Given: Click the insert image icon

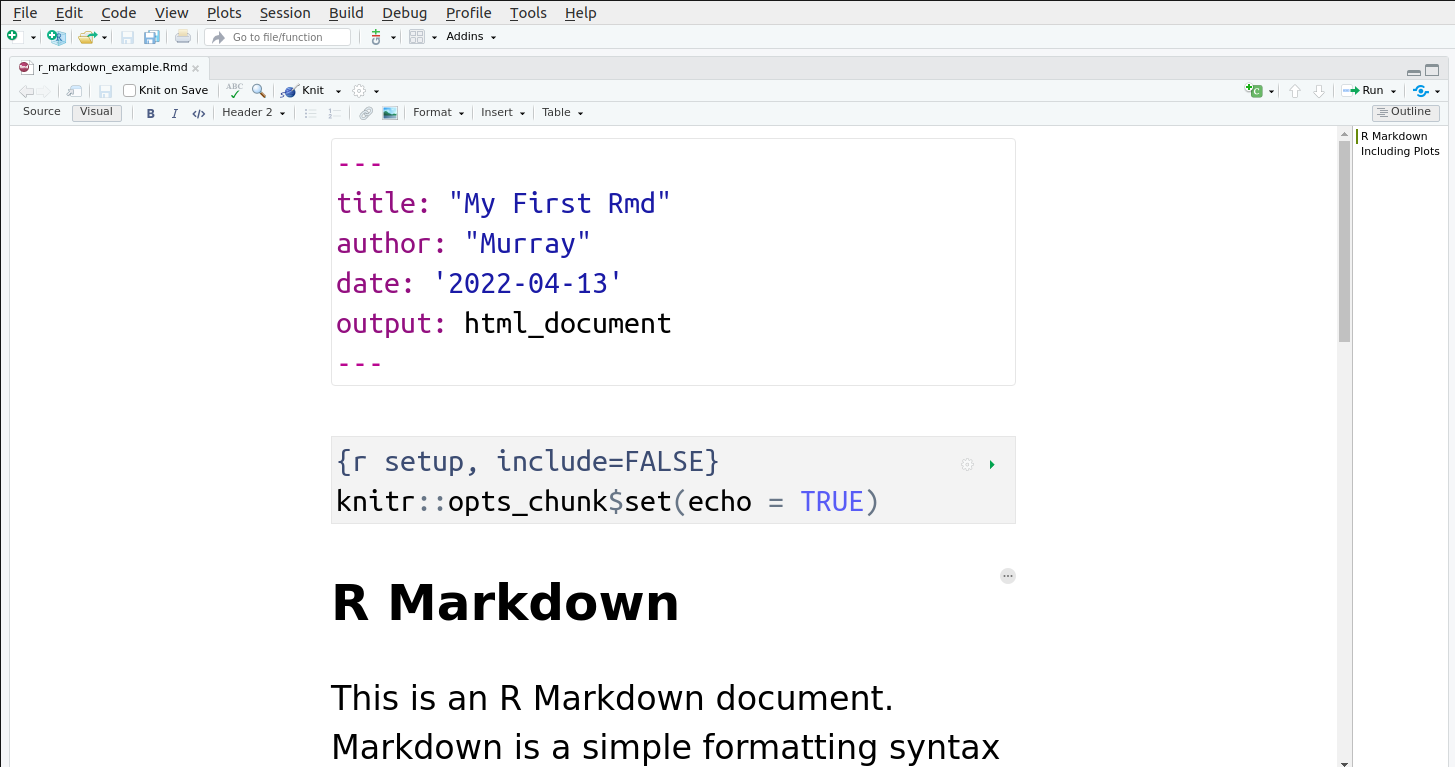Looking at the screenshot, I should pos(390,113).
